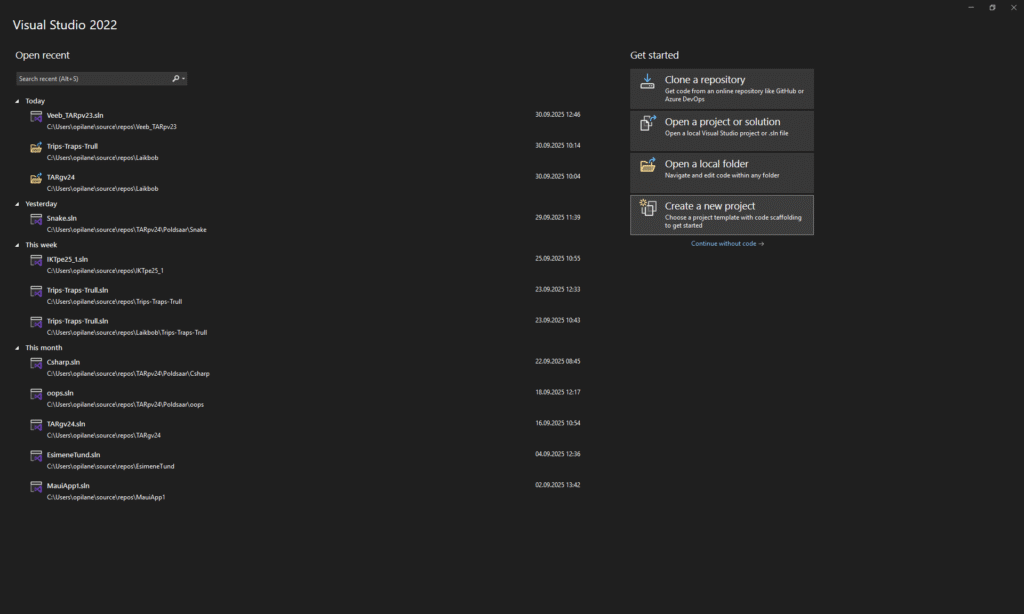Open the Csharp.sln recent solution
The width and height of the screenshot is (1024, 614).
[x=63, y=362]
